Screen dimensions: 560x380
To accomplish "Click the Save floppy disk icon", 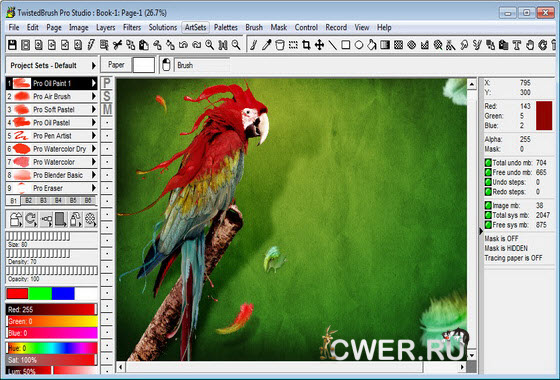I will pyautogui.click(x=12, y=45).
